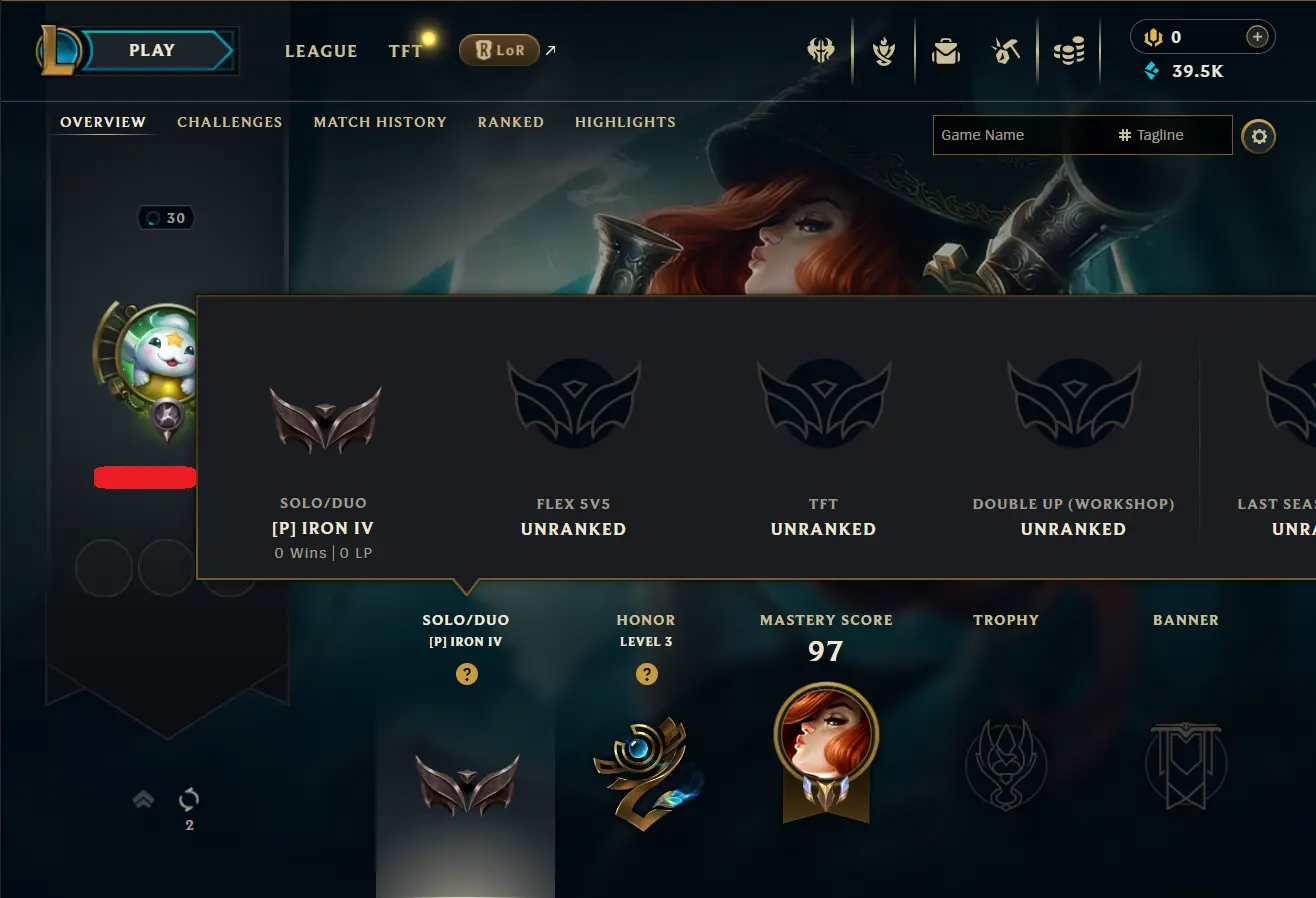
Task: Open the hammer crafting icon
Action: click(1006, 51)
